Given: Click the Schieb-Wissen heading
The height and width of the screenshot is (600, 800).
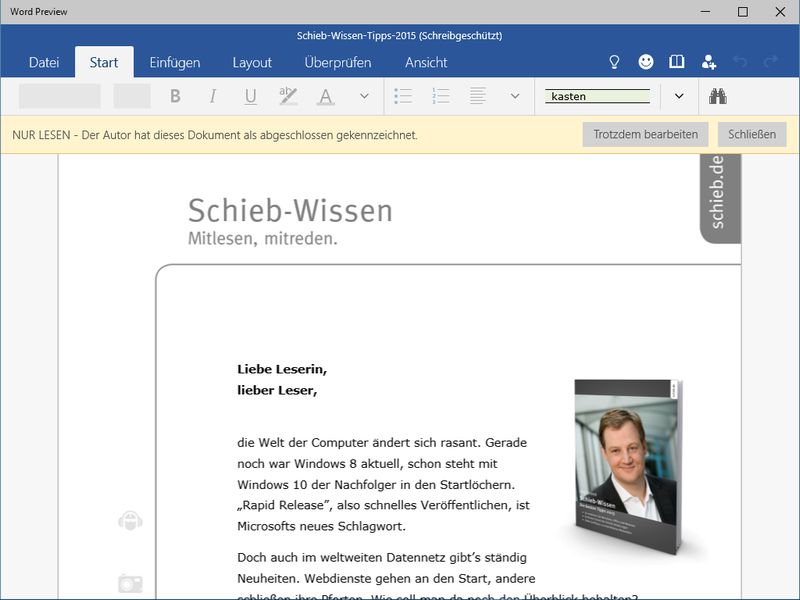Looking at the screenshot, I should (x=290, y=210).
